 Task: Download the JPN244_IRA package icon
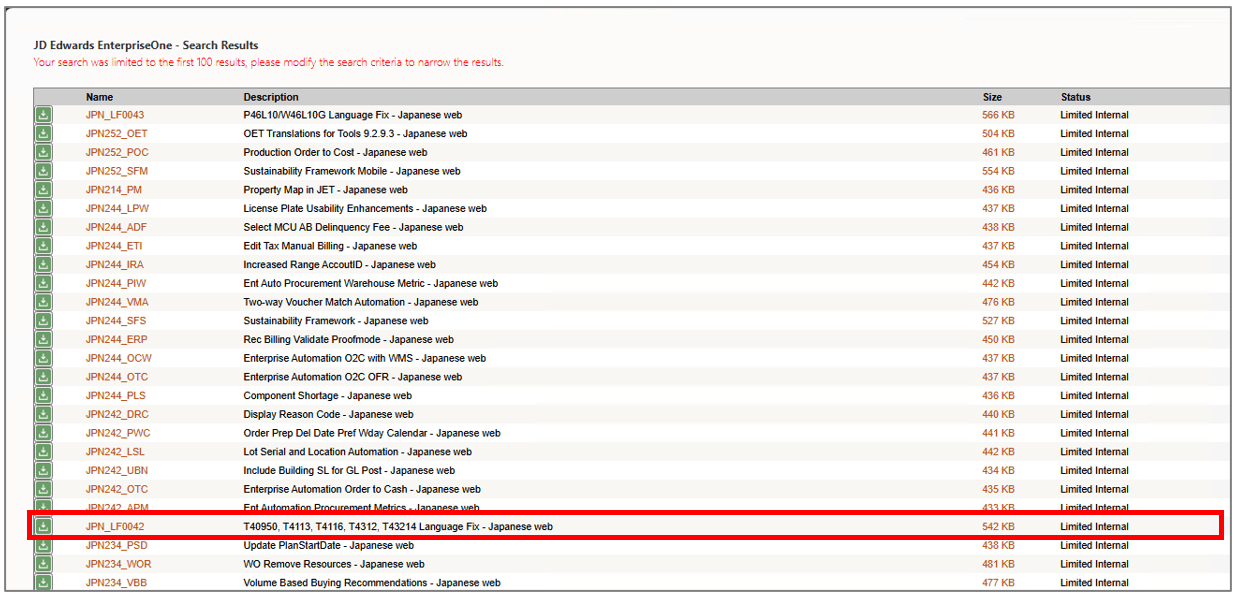pyautogui.click(x=43, y=265)
